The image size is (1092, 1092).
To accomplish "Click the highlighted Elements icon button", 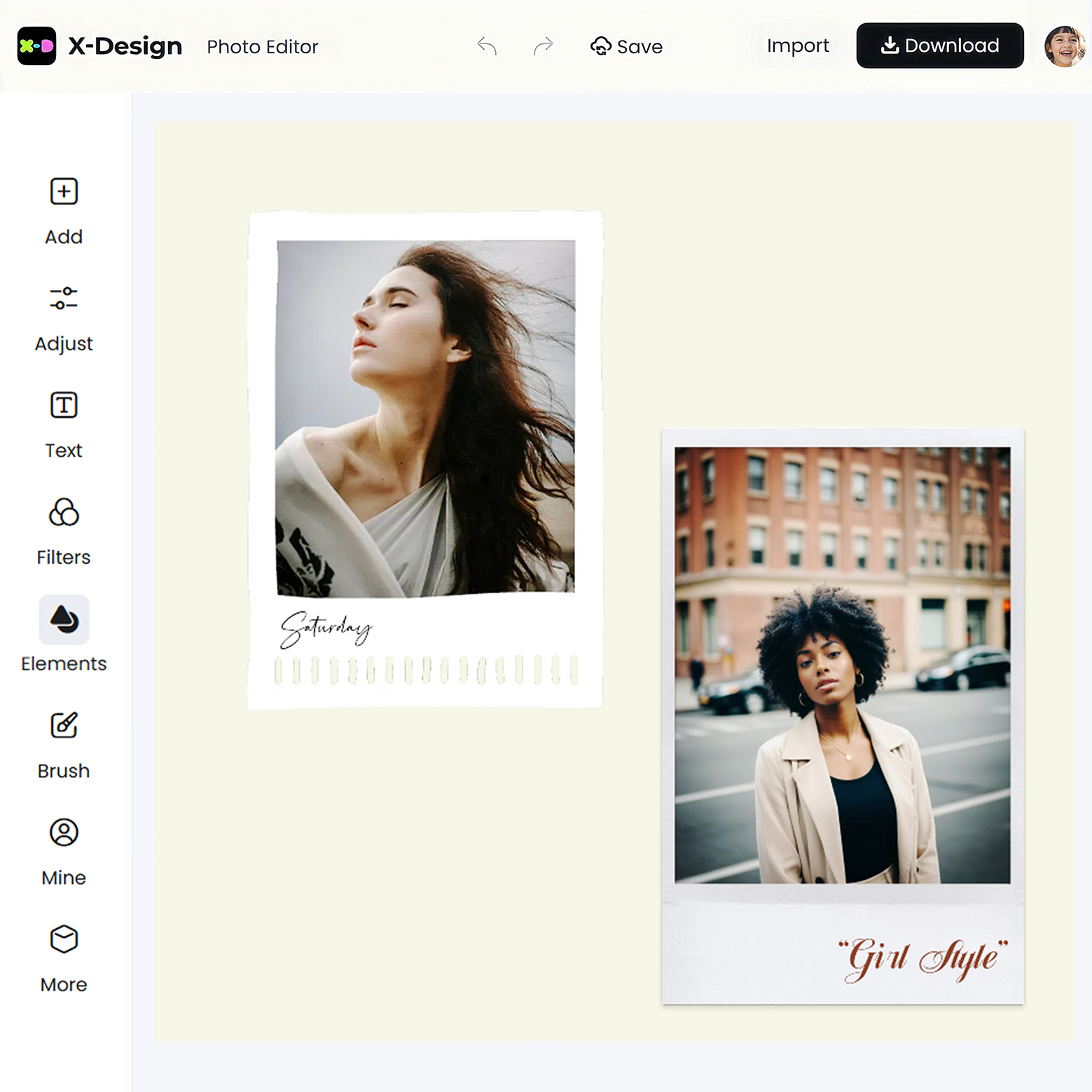I will point(63,619).
